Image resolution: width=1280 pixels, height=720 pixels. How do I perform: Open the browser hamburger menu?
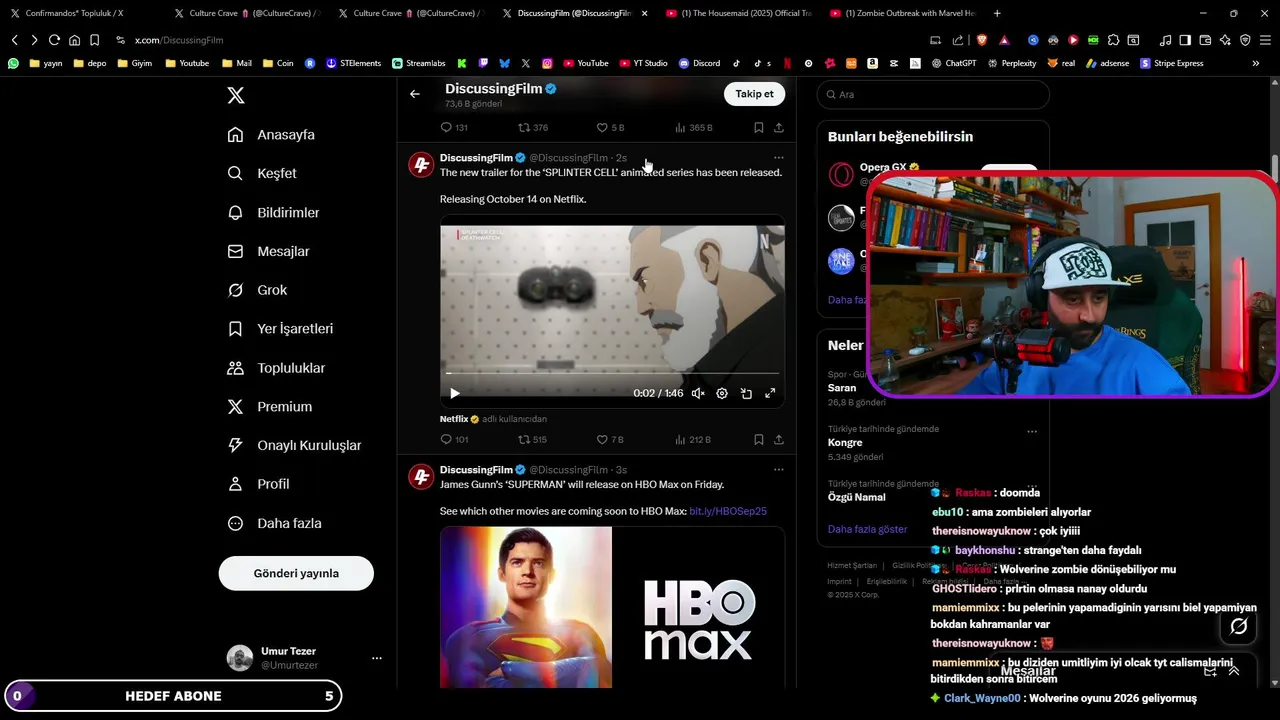(1265, 40)
